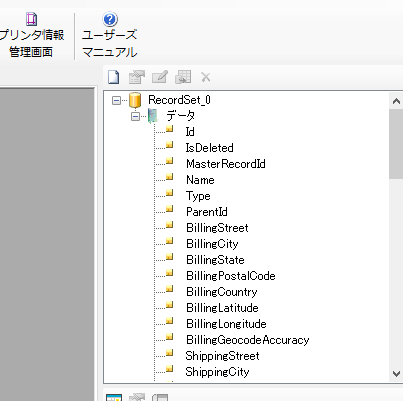Click the vertical scrollbar thumb

(x=396, y=144)
